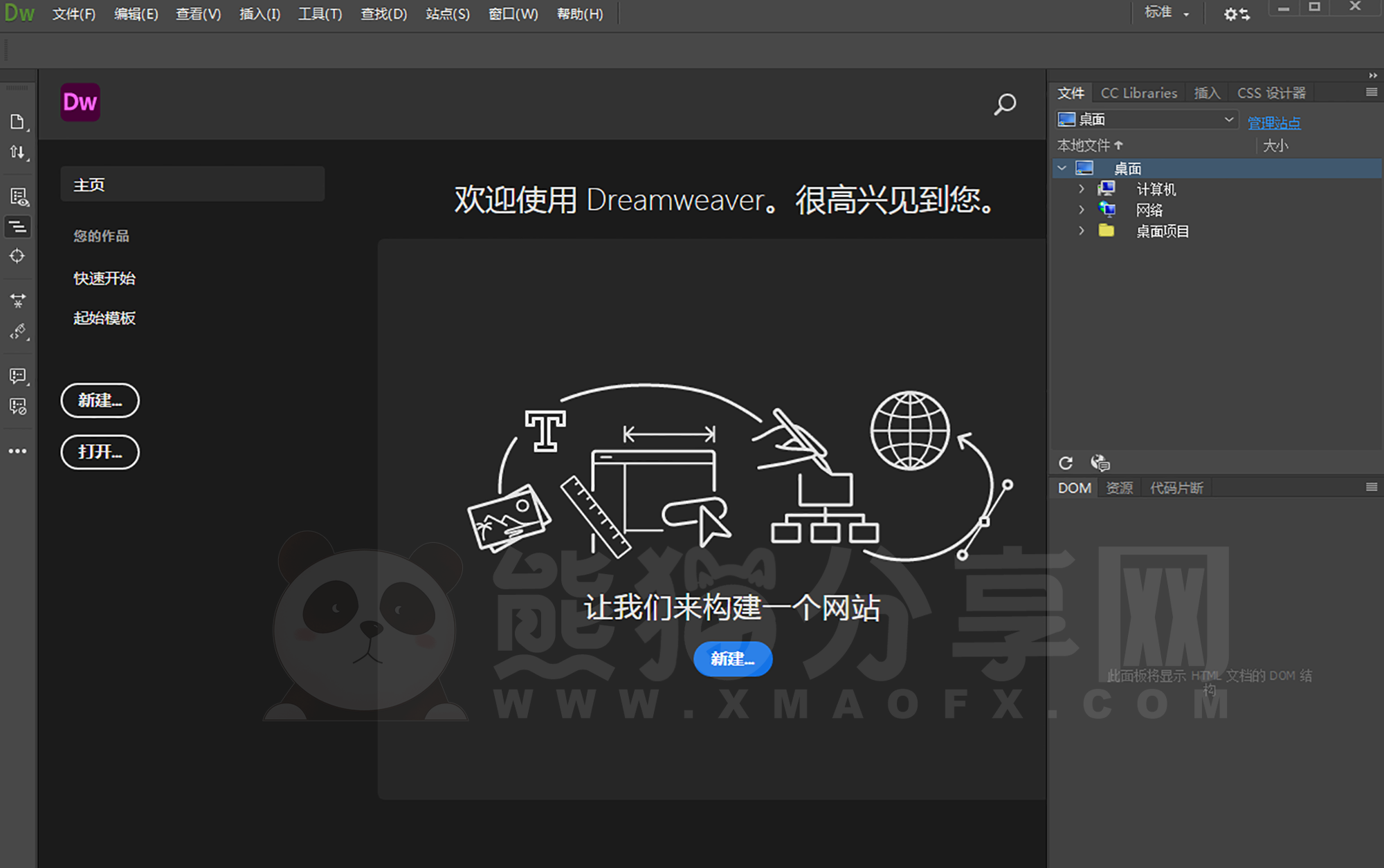Viewport: 1384px width, 868px height.
Task: Expand the 桌面项目 folder node
Action: [1081, 230]
